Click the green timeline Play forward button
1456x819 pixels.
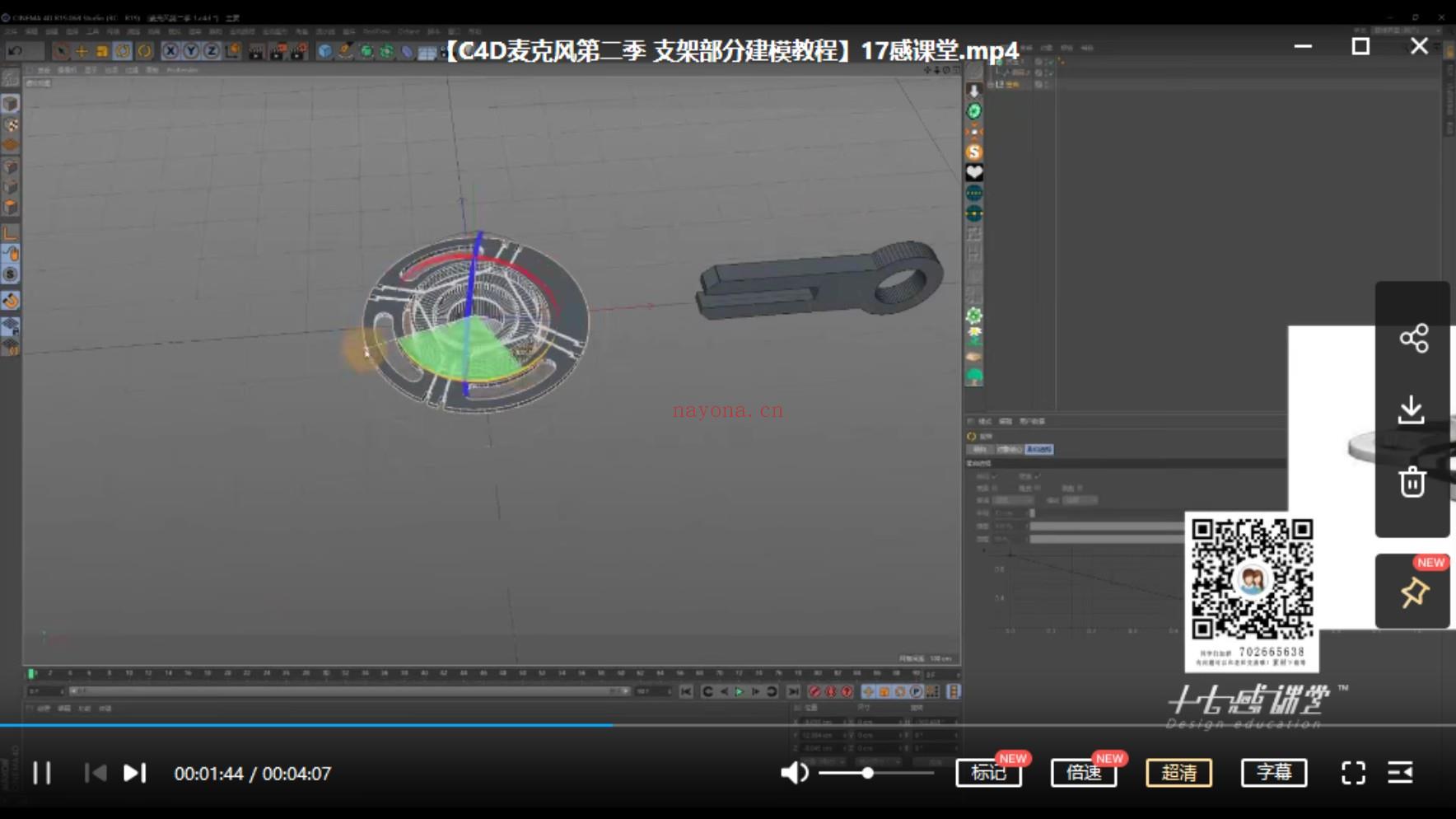(740, 691)
